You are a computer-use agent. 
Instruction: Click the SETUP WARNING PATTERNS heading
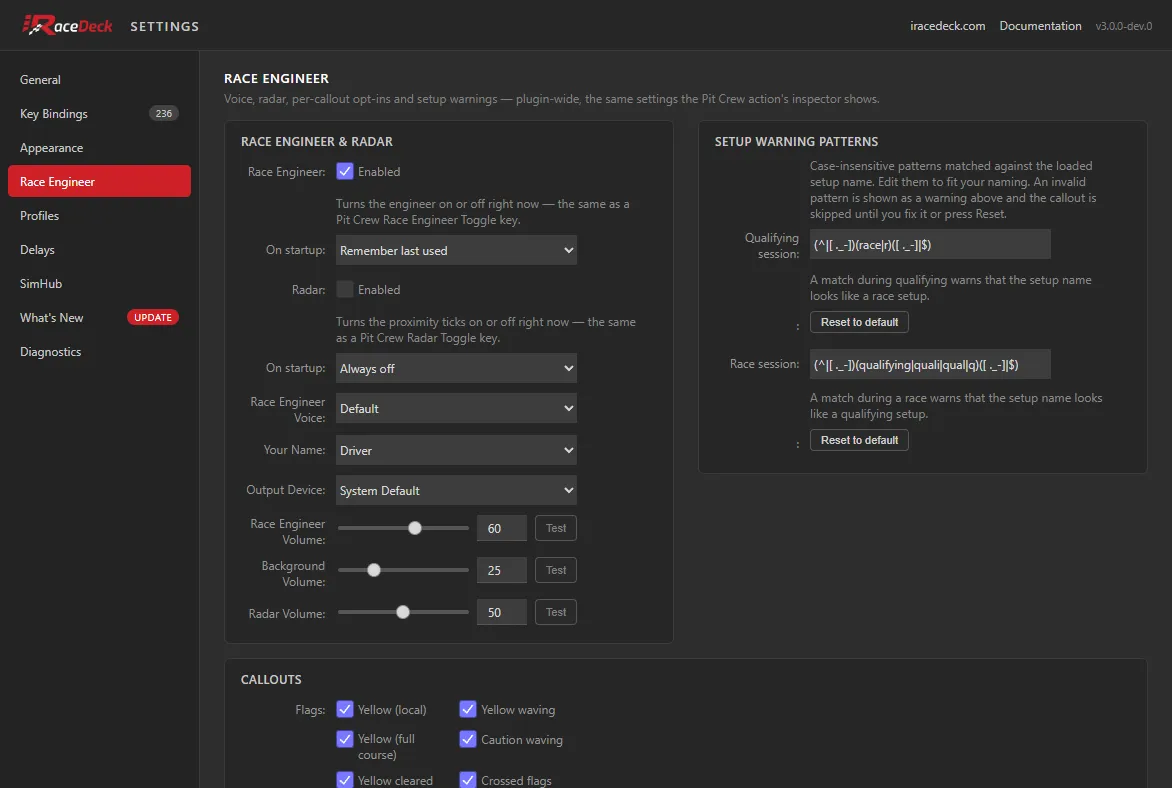796,141
